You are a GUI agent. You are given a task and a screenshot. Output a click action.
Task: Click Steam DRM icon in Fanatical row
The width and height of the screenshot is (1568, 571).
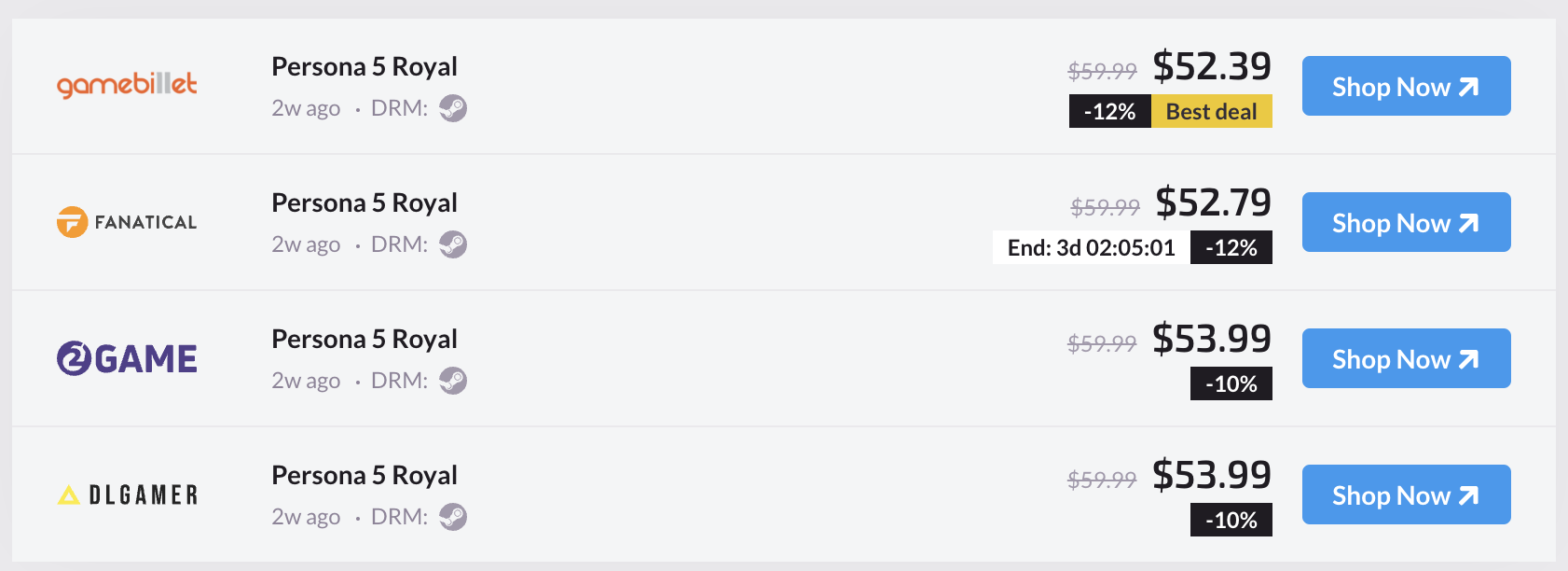coord(453,244)
